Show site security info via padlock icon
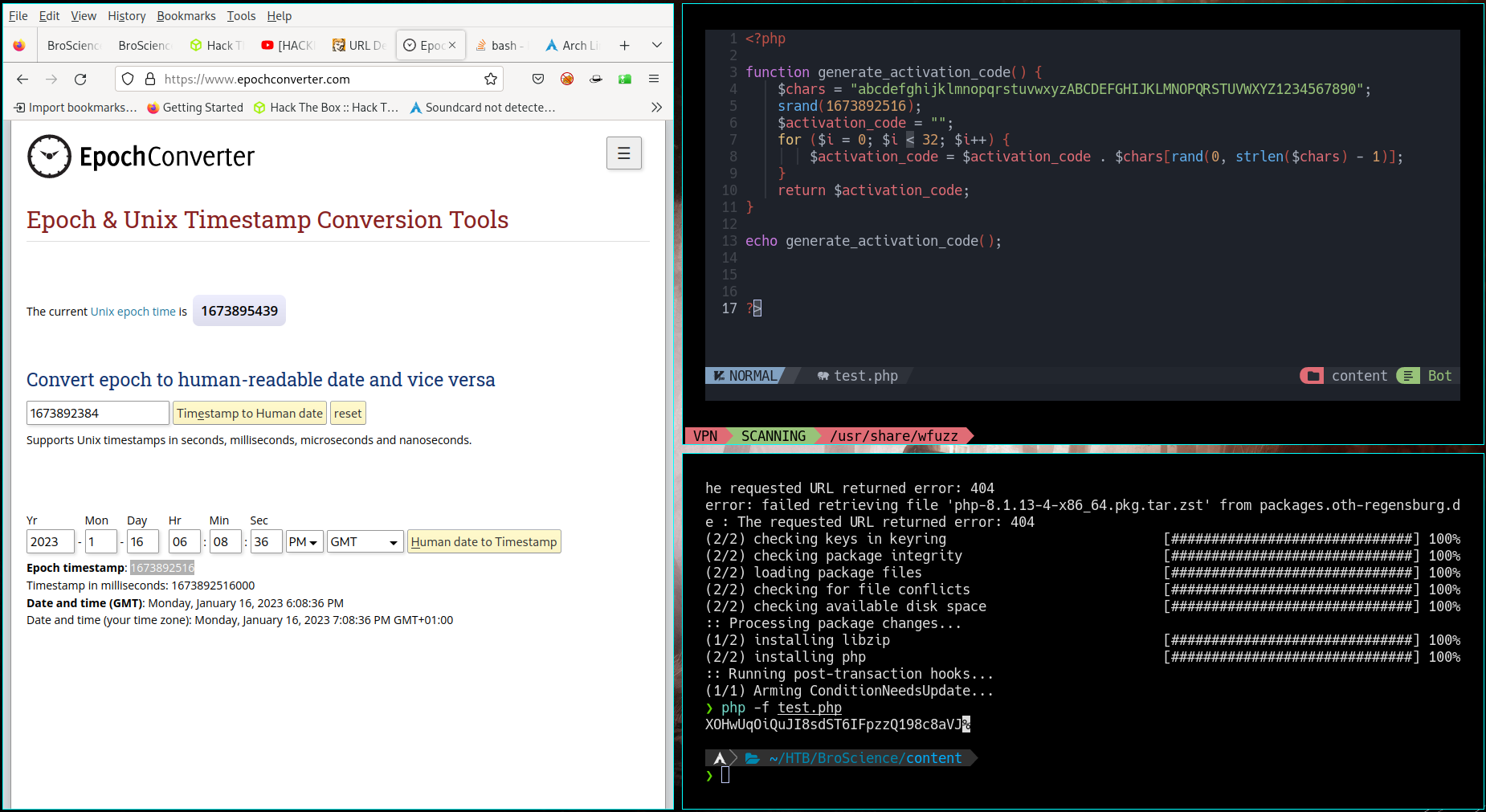The image size is (1486, 812). [x=150, y=79]
